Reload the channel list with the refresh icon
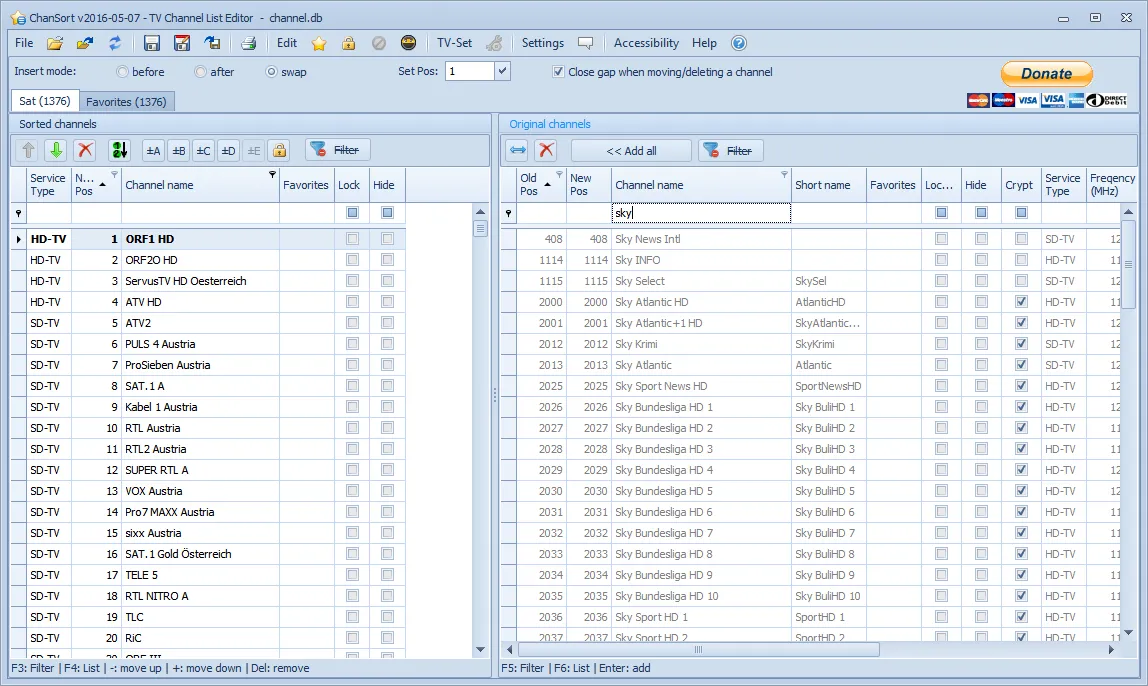The width and height of the screenshot is (1148, 686). pyautogui.click(x=115, y=43)
